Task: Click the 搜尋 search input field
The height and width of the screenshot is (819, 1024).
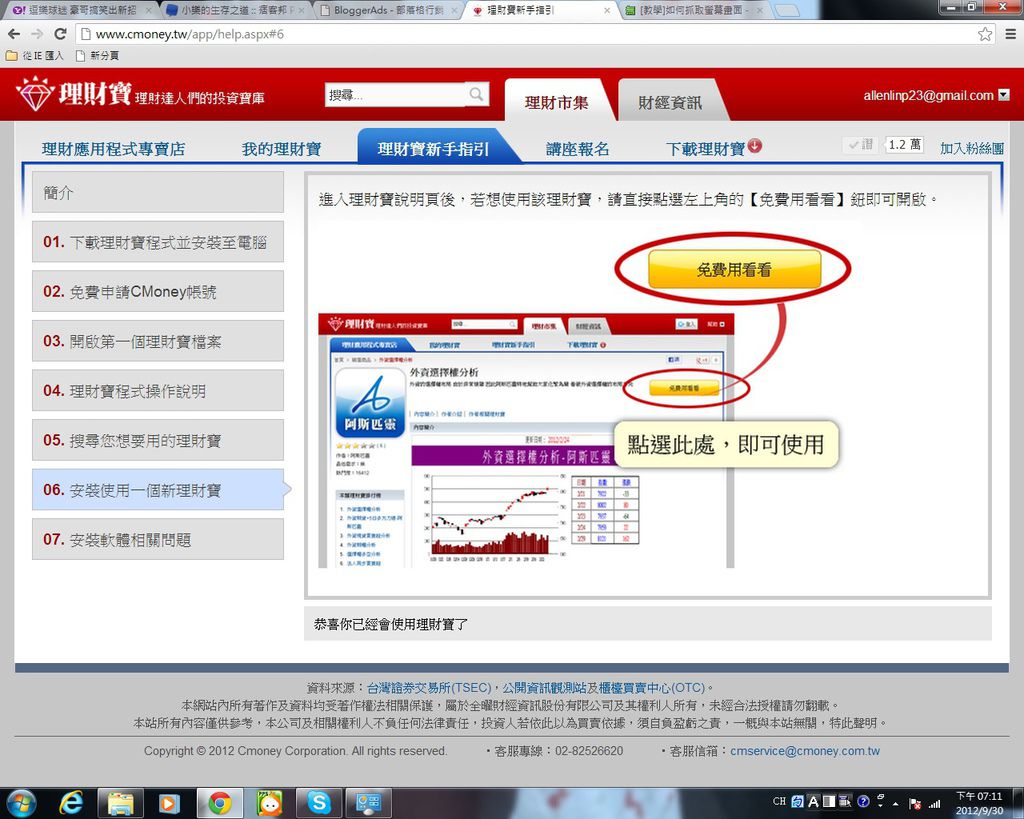Action: click(x=396, y=95)
